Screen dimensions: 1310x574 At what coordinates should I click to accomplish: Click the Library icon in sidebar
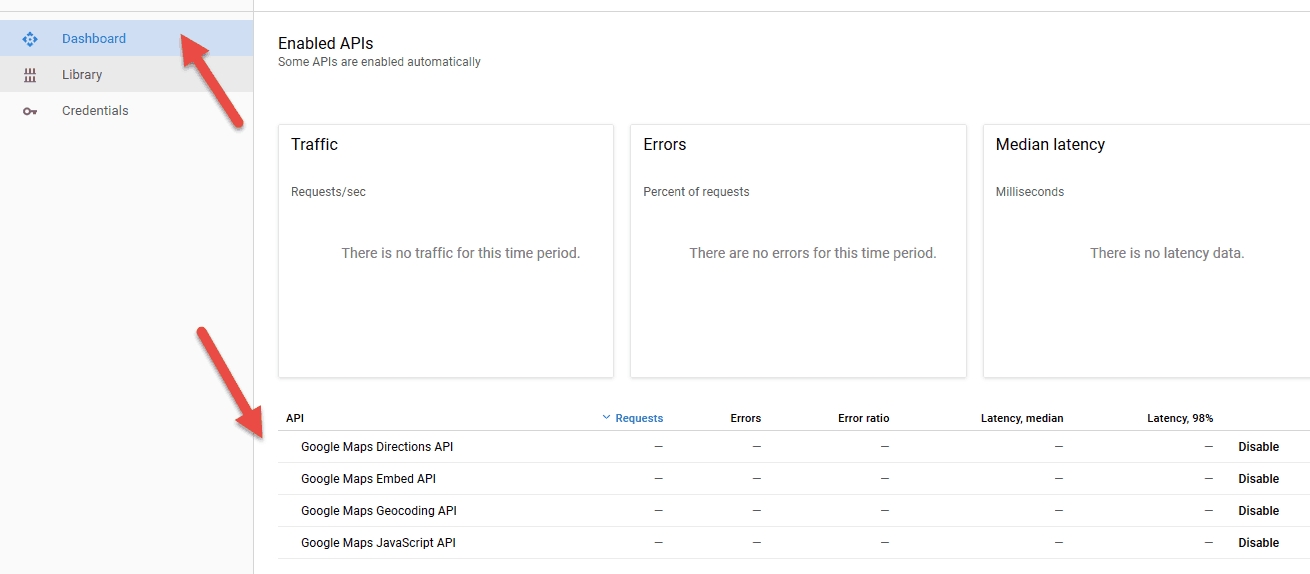30,75
